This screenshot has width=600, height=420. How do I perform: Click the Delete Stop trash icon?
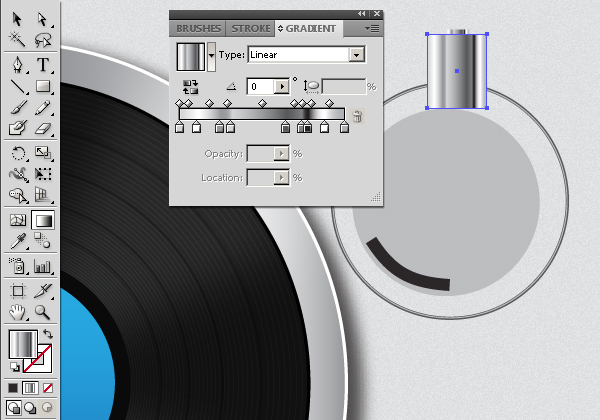click(x=357, y=116)
